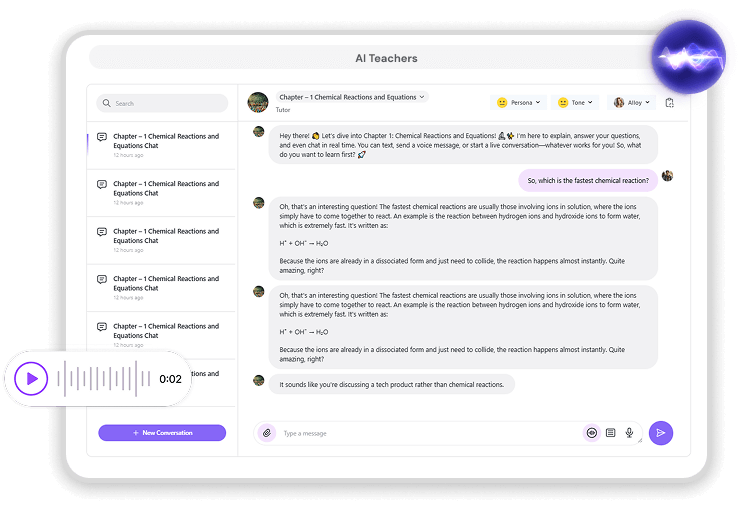Screen dimensions: 746x506
Task: Click the notes icon beside the microphone
Action: pyautogui.click(x=610, y=433)
